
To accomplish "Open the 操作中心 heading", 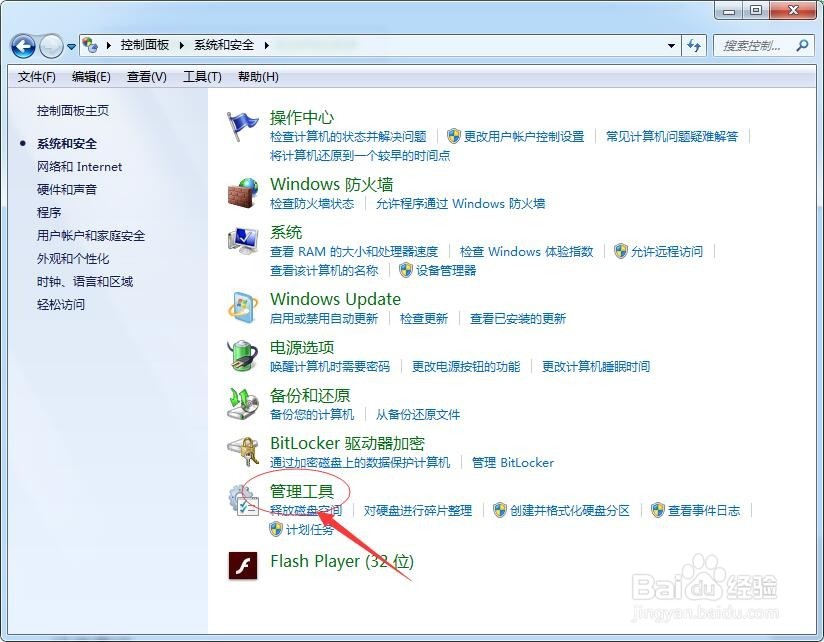I will point(302,117).
